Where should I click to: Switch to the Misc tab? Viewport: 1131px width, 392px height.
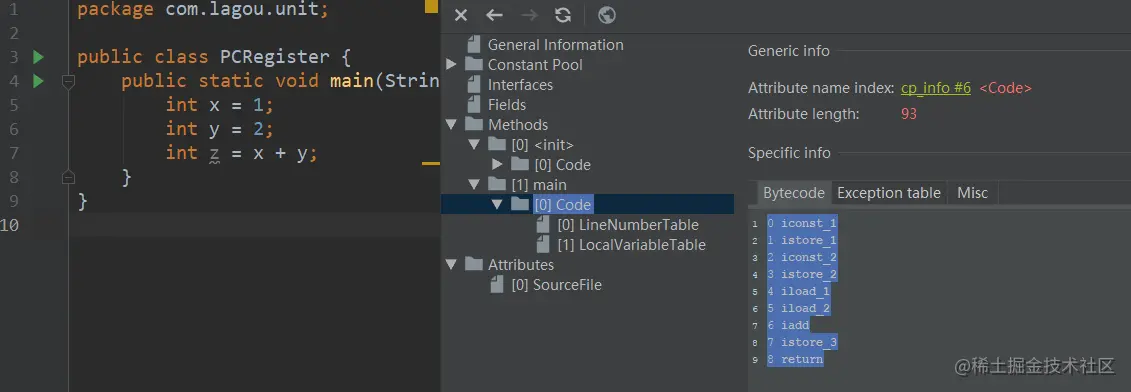972,193
